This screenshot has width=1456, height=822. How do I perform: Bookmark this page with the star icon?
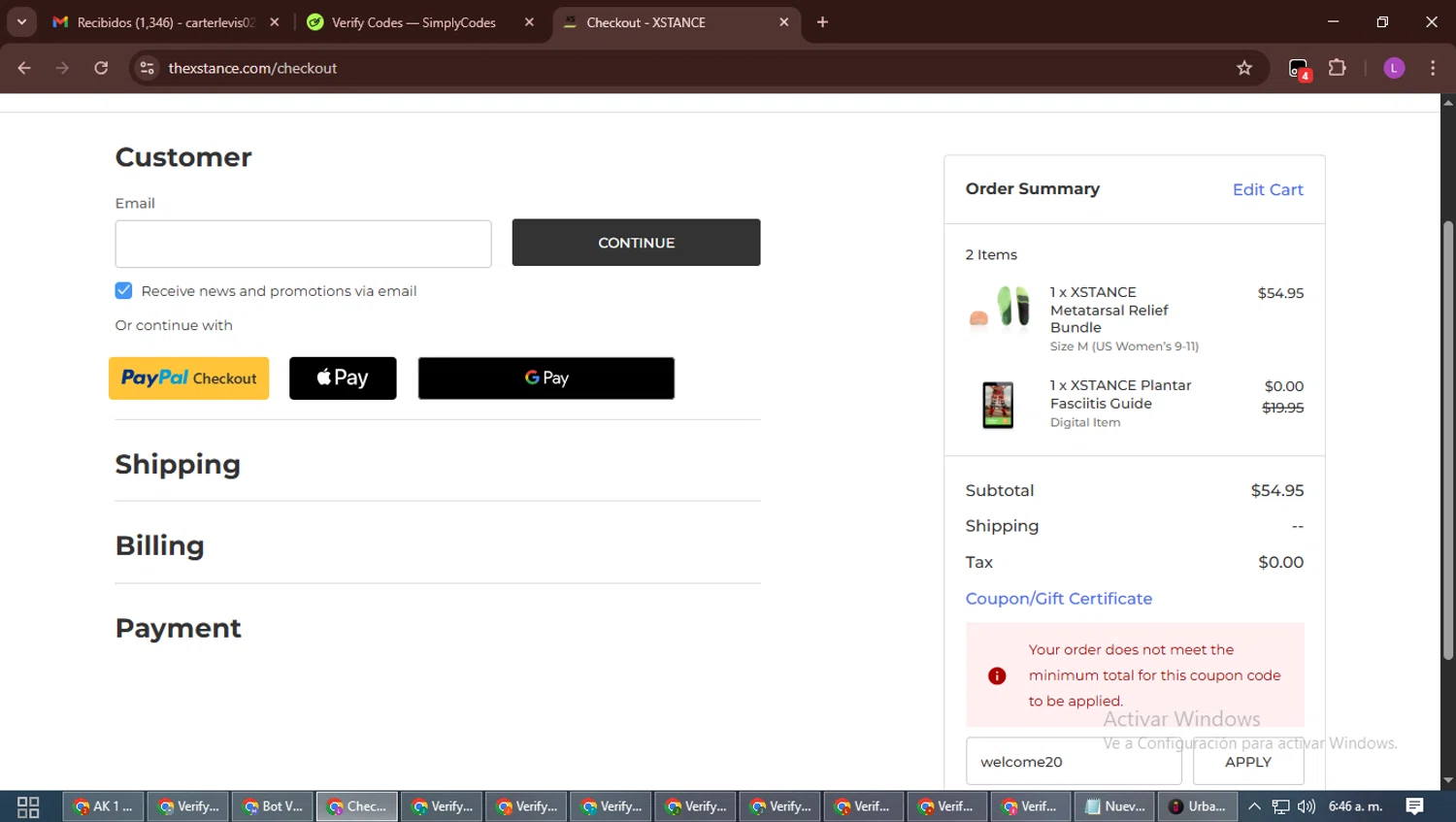1244,68
